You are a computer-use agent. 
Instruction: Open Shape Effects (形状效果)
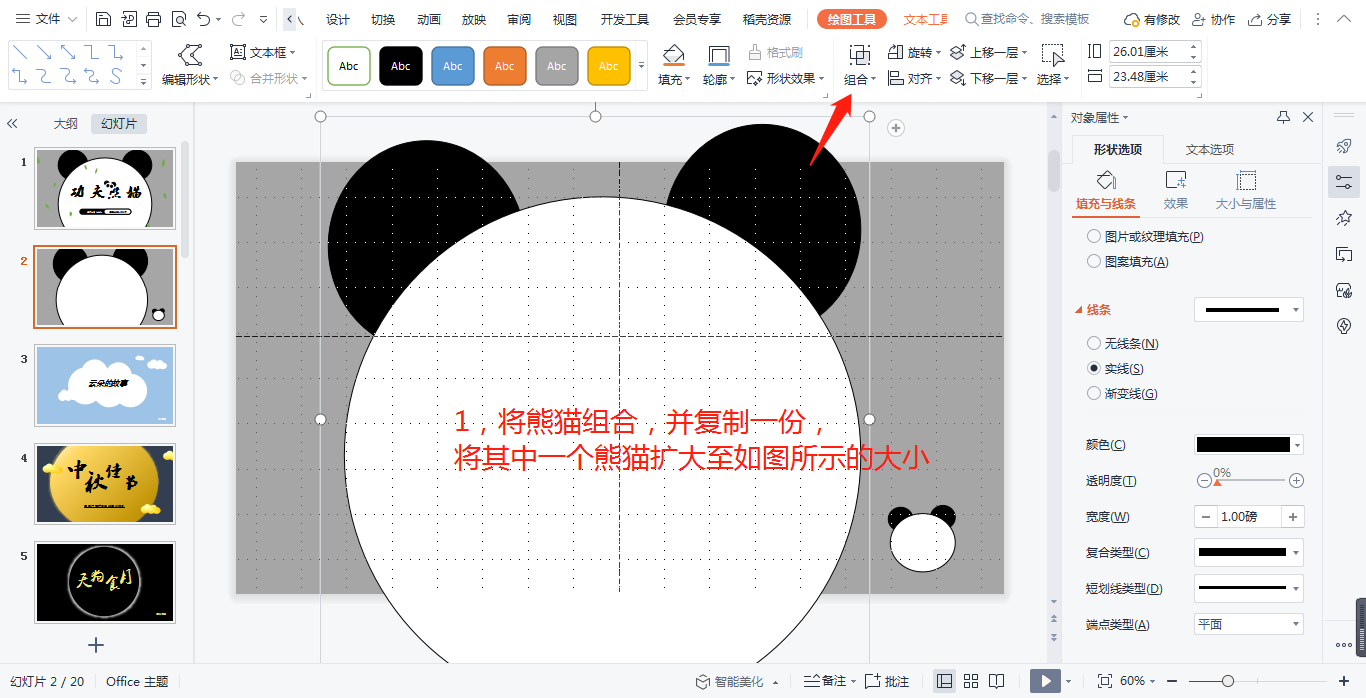786,78
